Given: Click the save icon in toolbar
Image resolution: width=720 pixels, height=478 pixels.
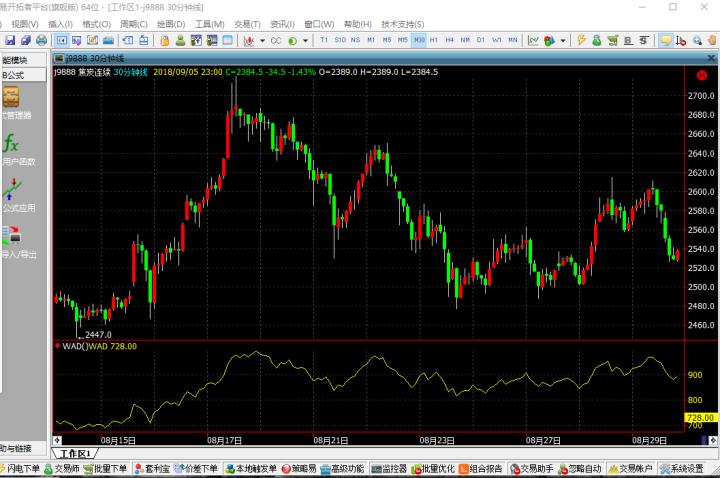Looking at the screenshot, I should pyautogui.click(x=10, y=40).
